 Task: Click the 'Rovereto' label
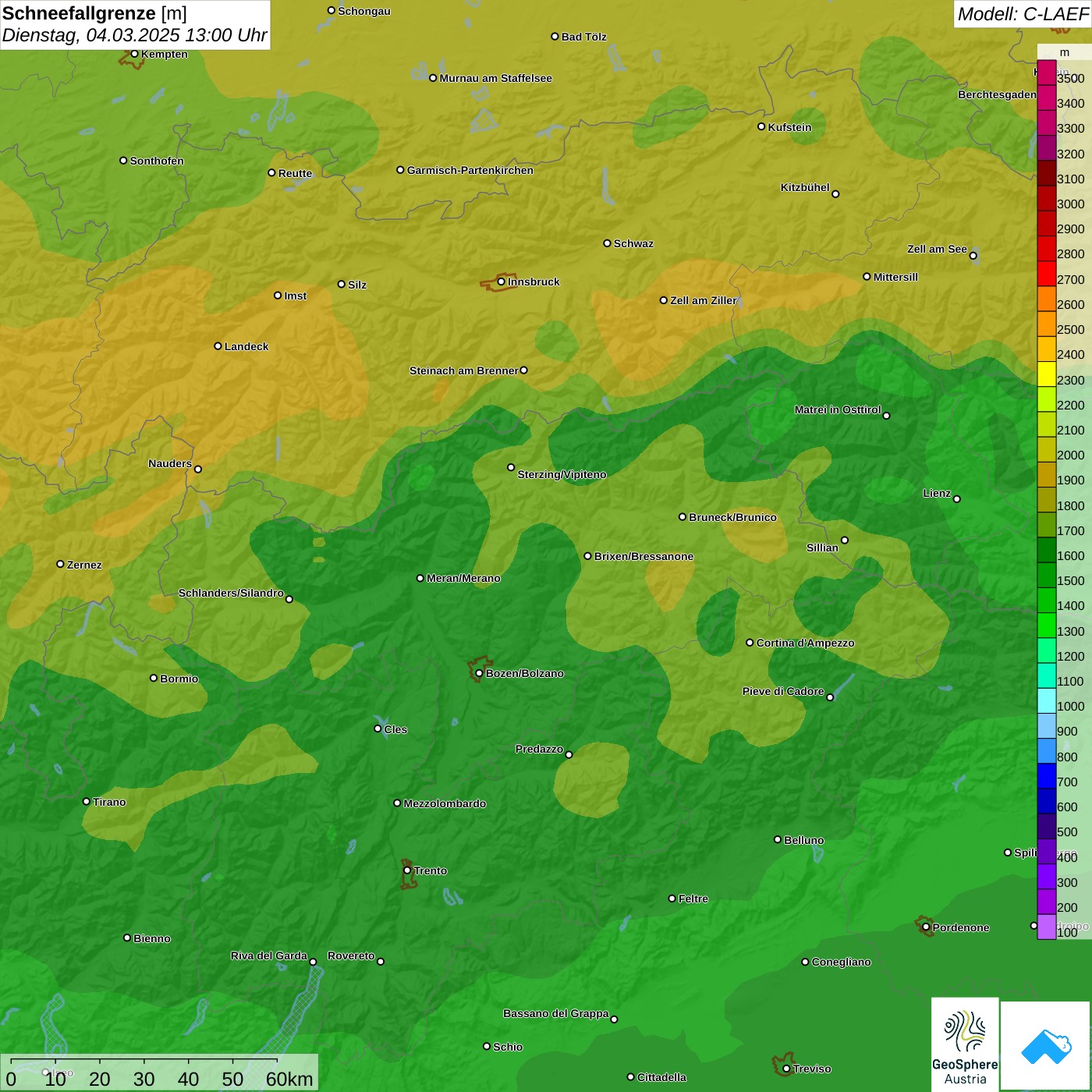pyautogui.click(x=351, y=955)
